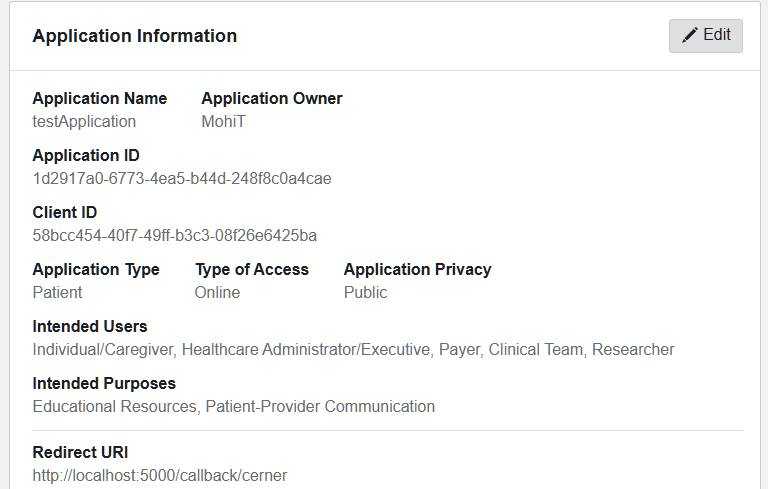Screen dimensions: 768x489
Task: Click the Online type of access value
Action: 217,293
